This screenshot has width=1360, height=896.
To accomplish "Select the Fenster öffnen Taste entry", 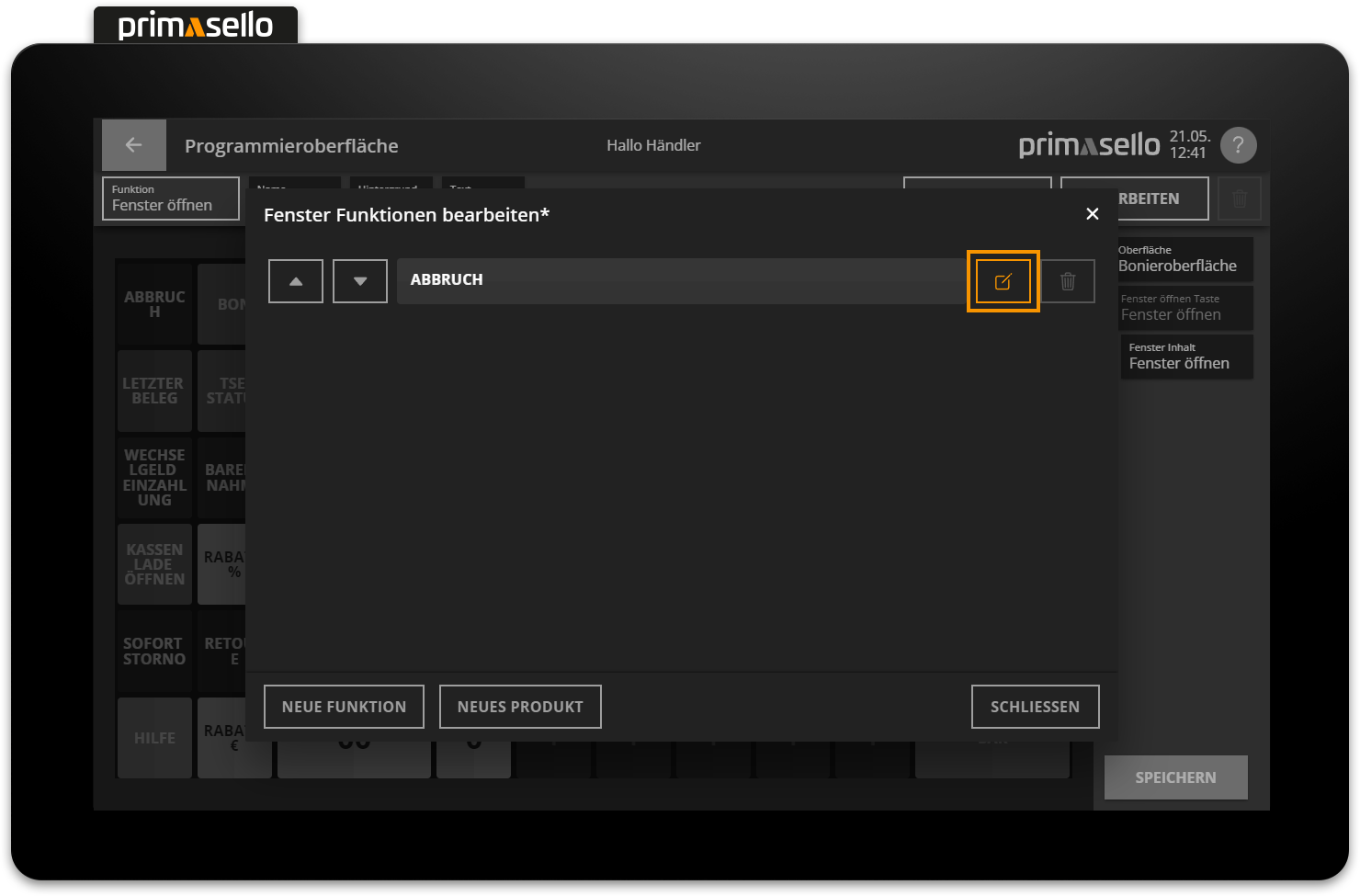I will click(x=1184, y=308).
